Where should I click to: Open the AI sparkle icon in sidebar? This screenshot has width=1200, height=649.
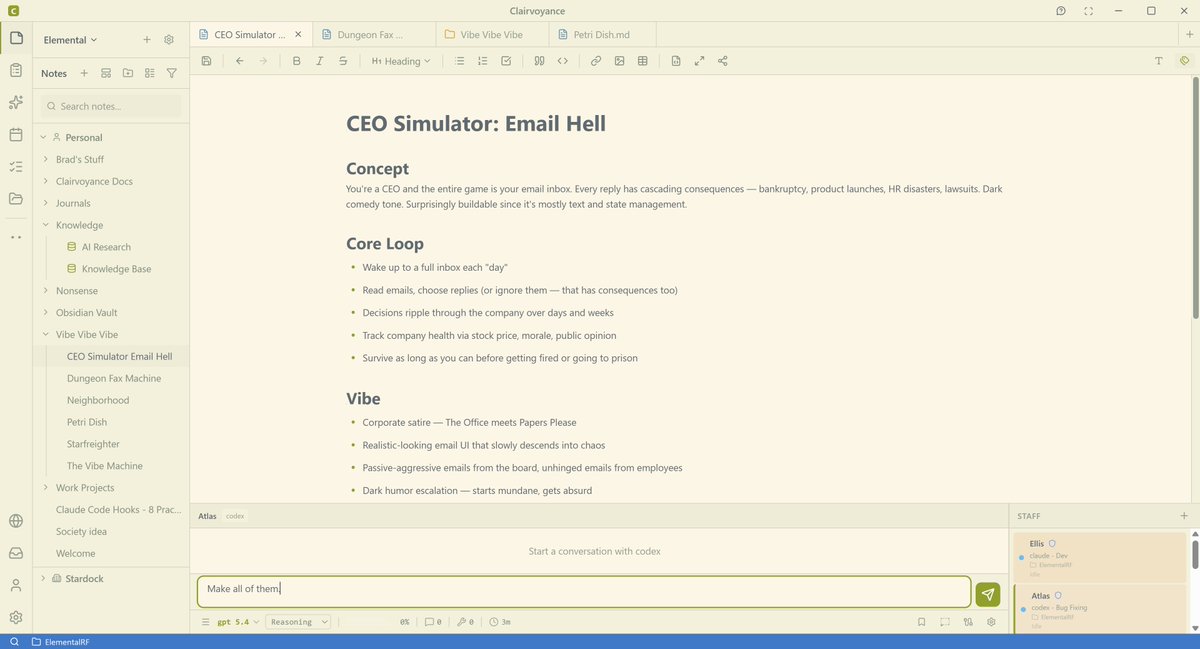[x=15, y=102]
